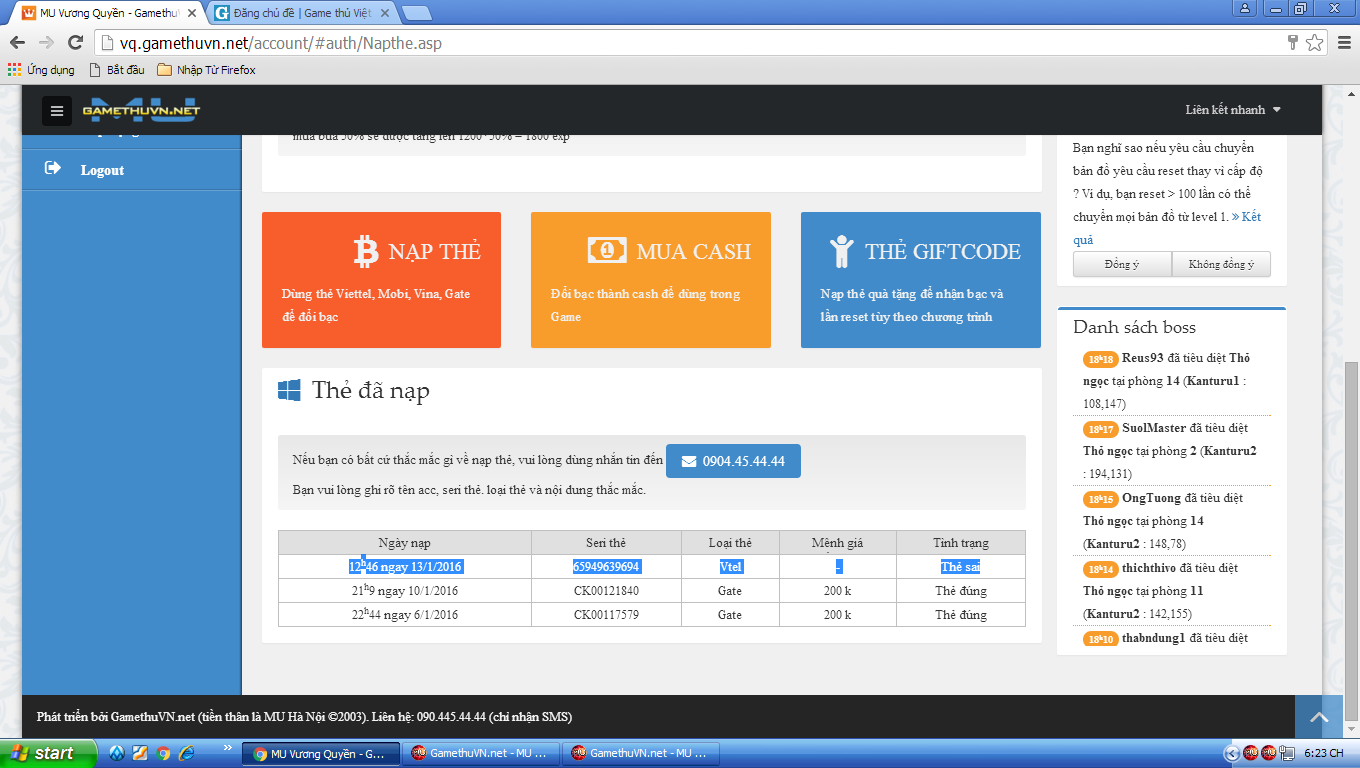Reload the page with the refresh icon

(75, 43)
